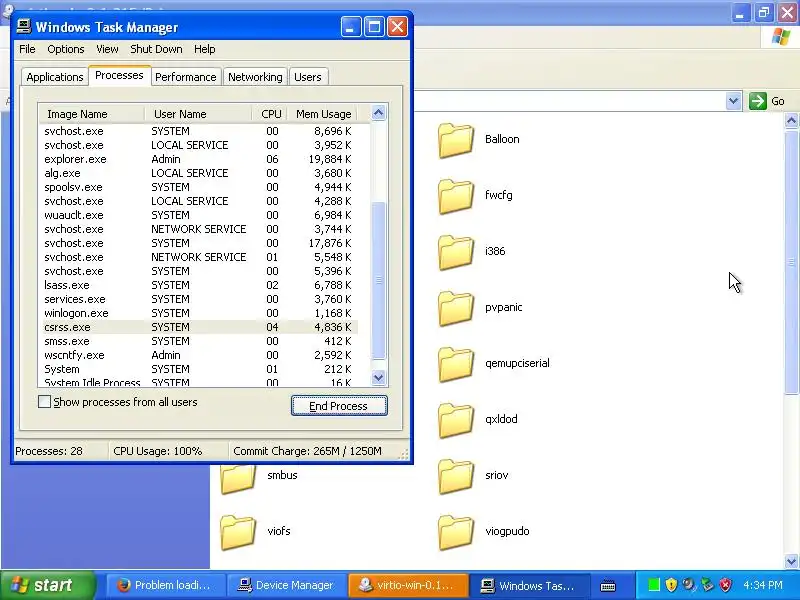The image size is (800, 600).
Task: Click the red shield security alert tray icon
Action: 725,585
